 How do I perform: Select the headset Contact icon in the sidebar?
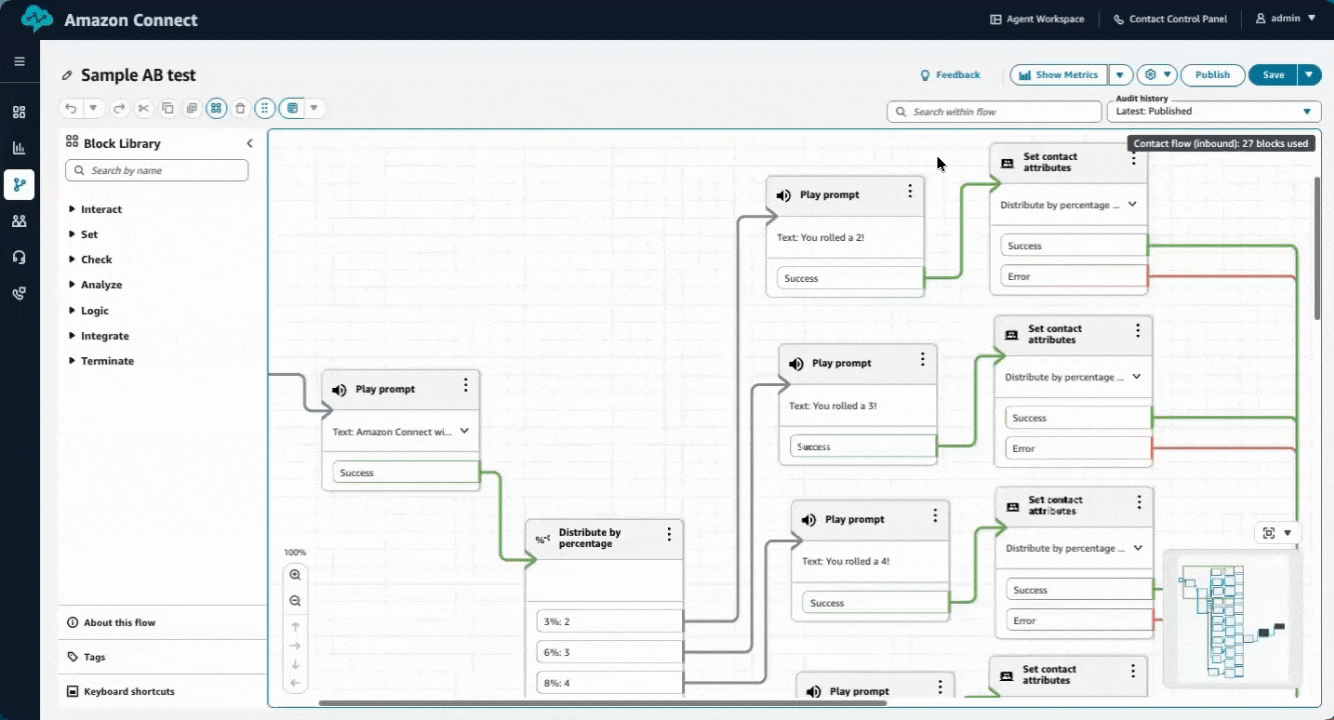point(19,257)
